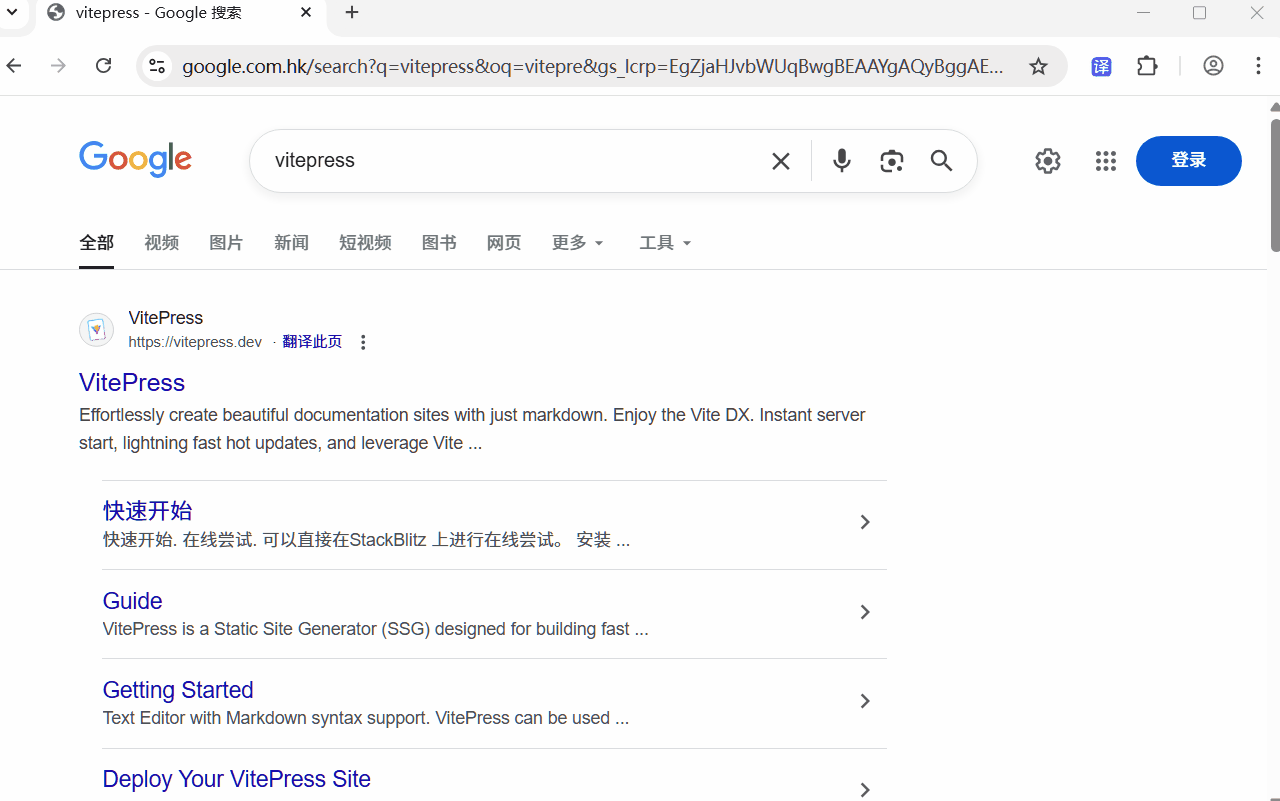Open the browser extensions puzzle icon
This screenshot has width=1280, height=801.
(x=1147, y=66)
